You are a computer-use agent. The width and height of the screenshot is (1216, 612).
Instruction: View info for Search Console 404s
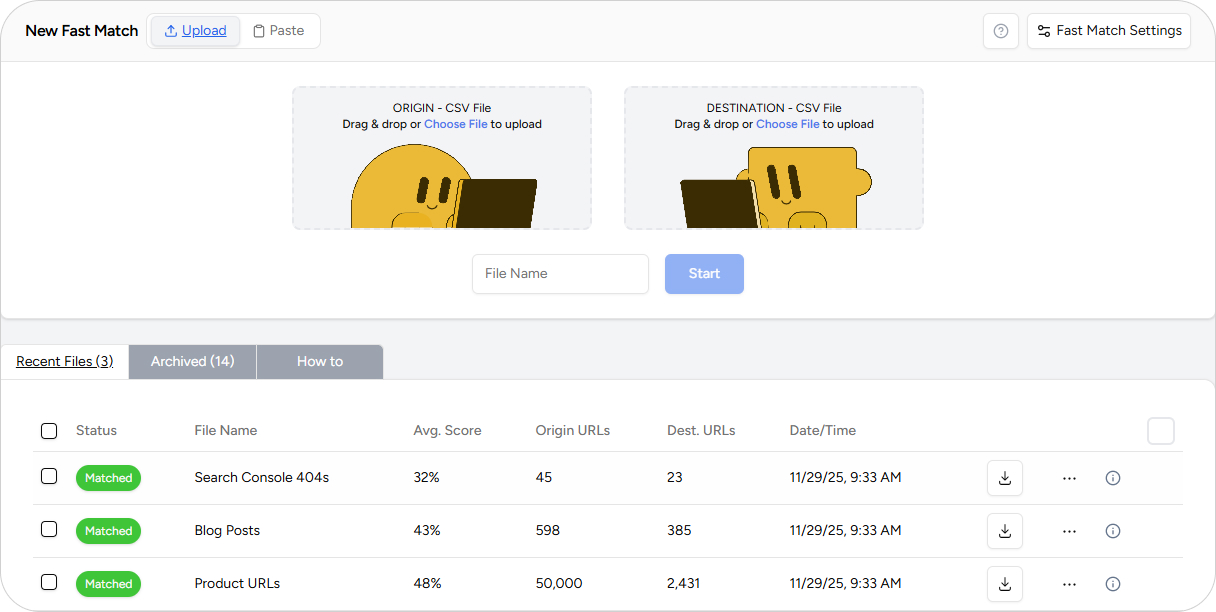point(1112,478)
